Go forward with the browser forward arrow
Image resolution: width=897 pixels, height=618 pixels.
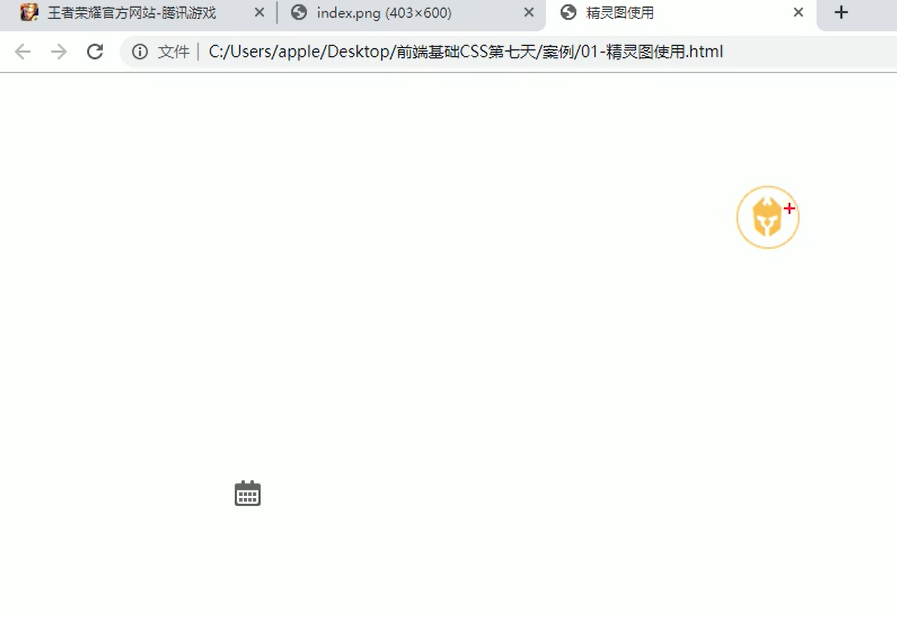pyautogui.click(x=58, y=52)
